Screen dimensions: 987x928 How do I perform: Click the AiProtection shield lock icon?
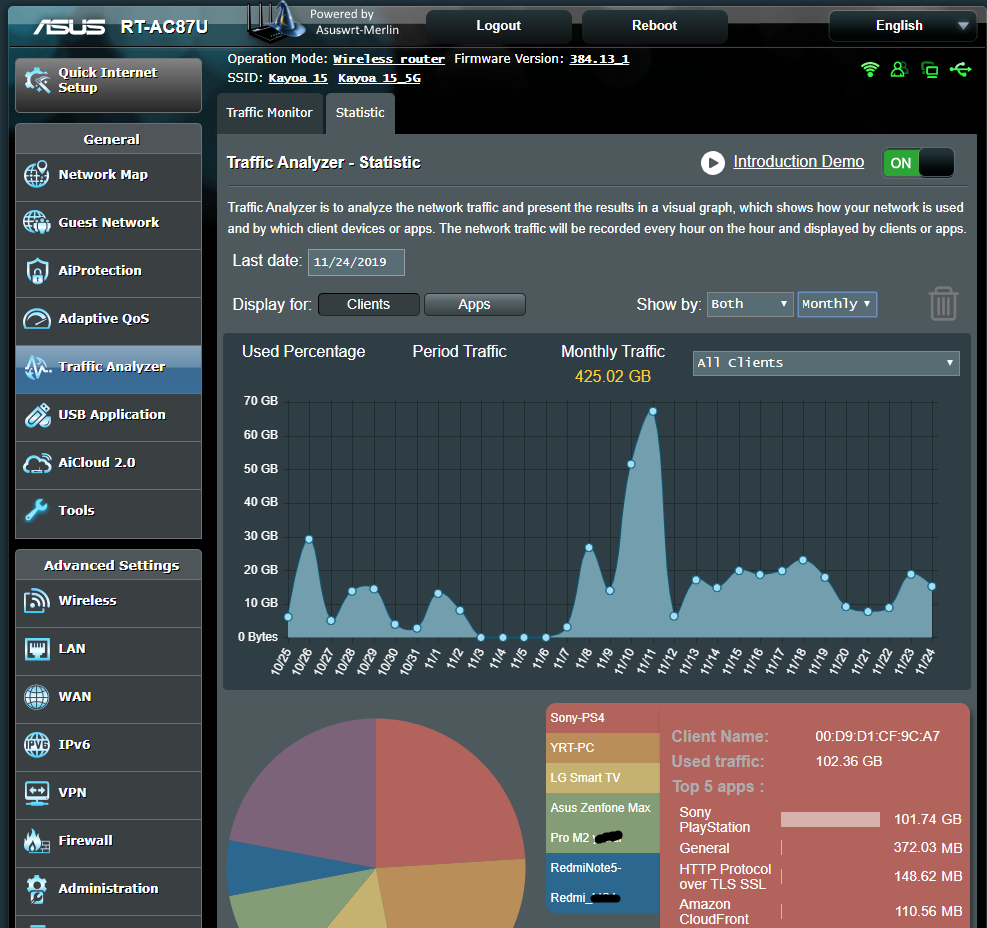click(x=37, y=270)
